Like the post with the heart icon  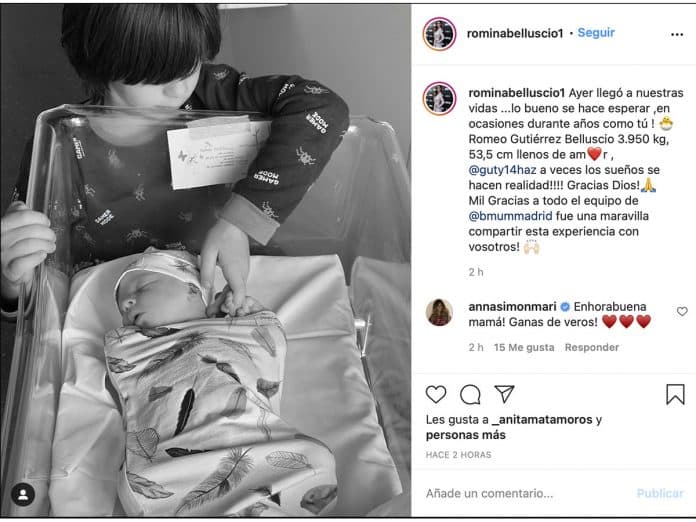[x=435, y=394]
